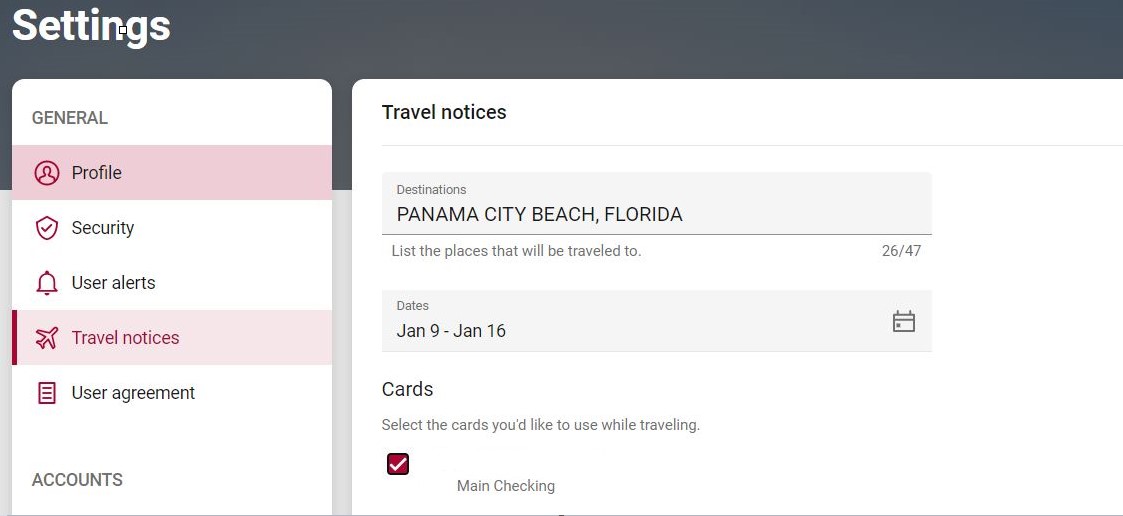Click the 26/47 character counter
Viewport: 1123px width, 516px height.
[901, 251]
